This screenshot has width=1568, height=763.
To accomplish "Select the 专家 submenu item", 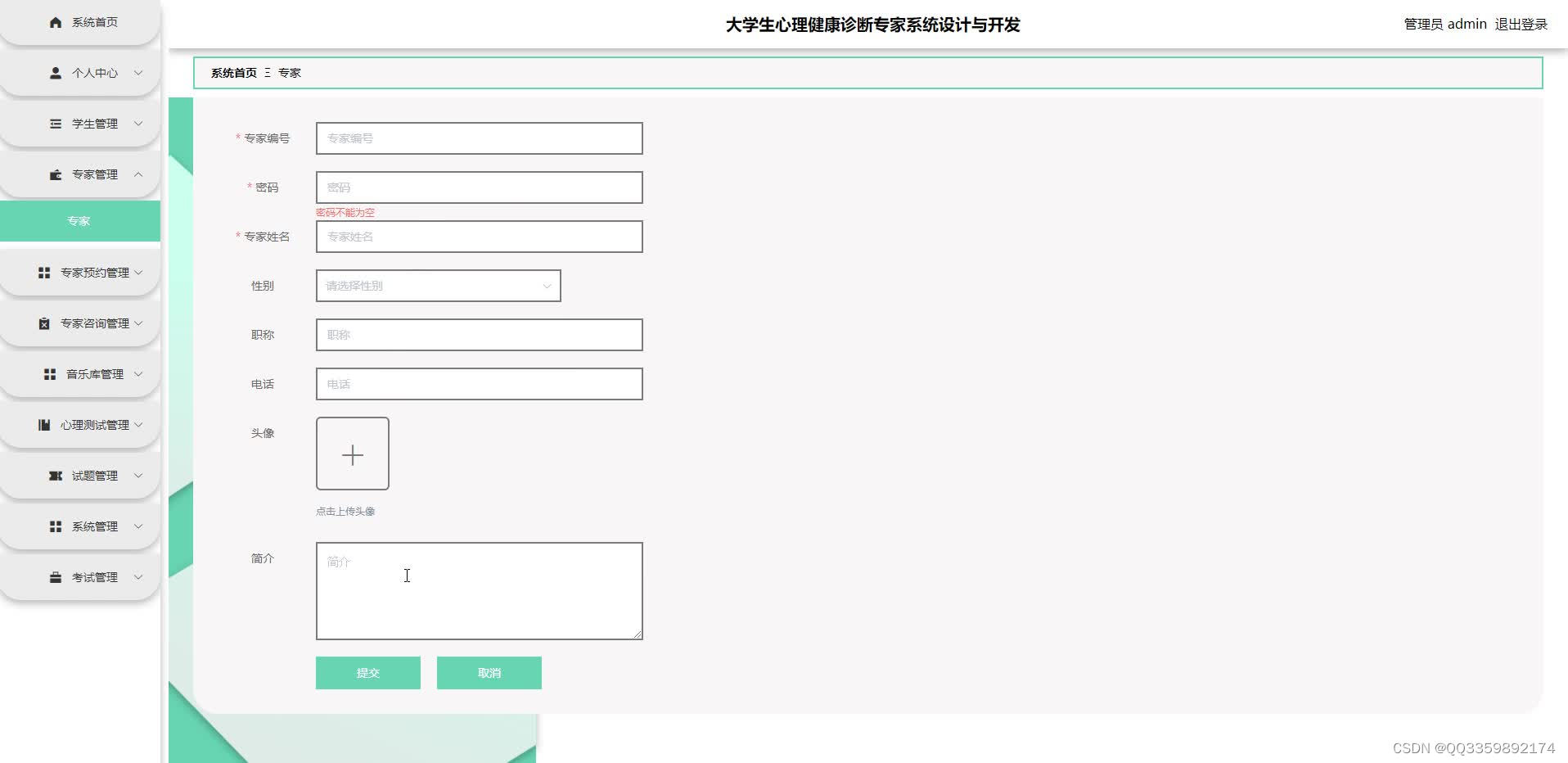I will pos(80,221).
